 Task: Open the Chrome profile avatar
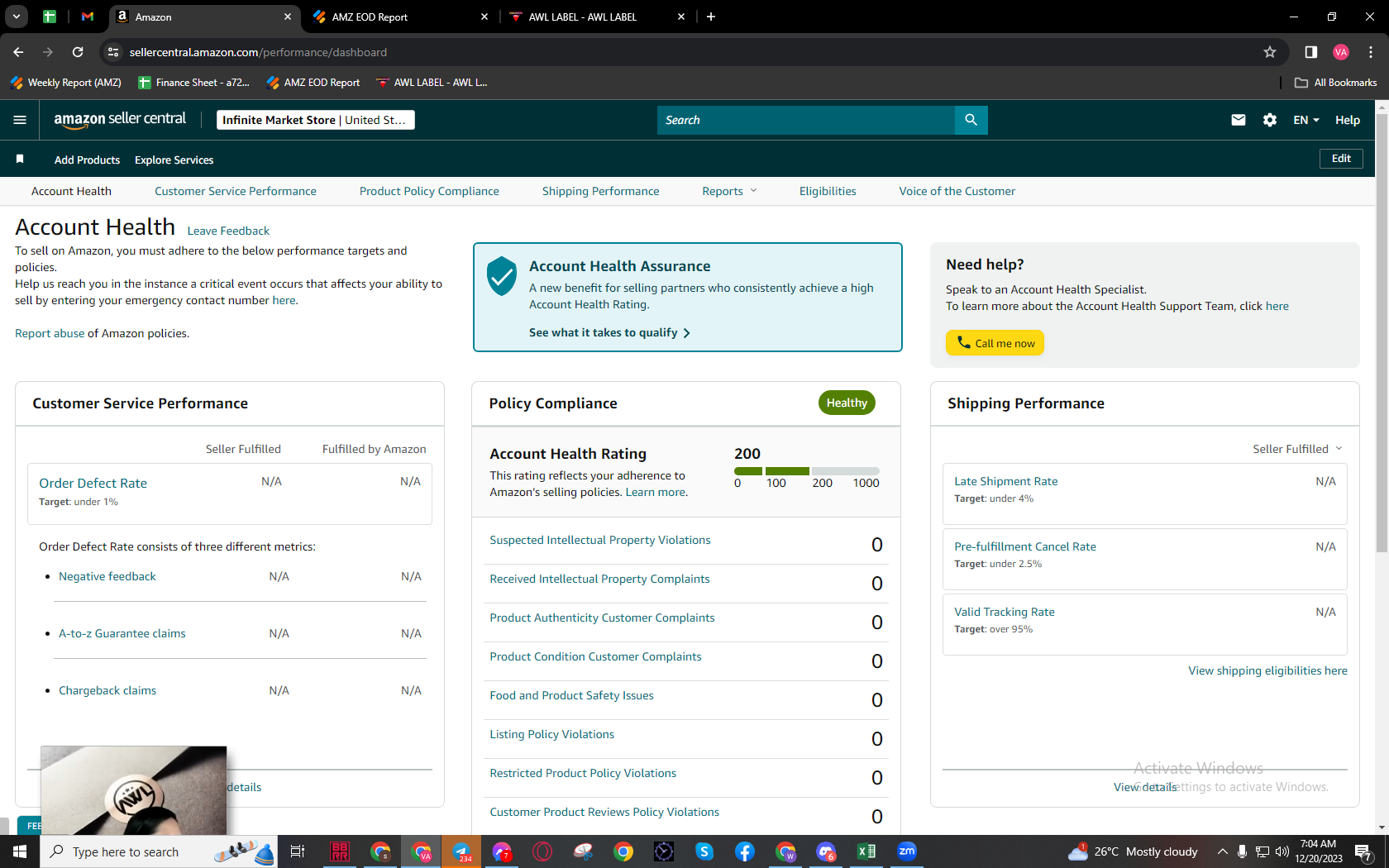(1341, 52)
